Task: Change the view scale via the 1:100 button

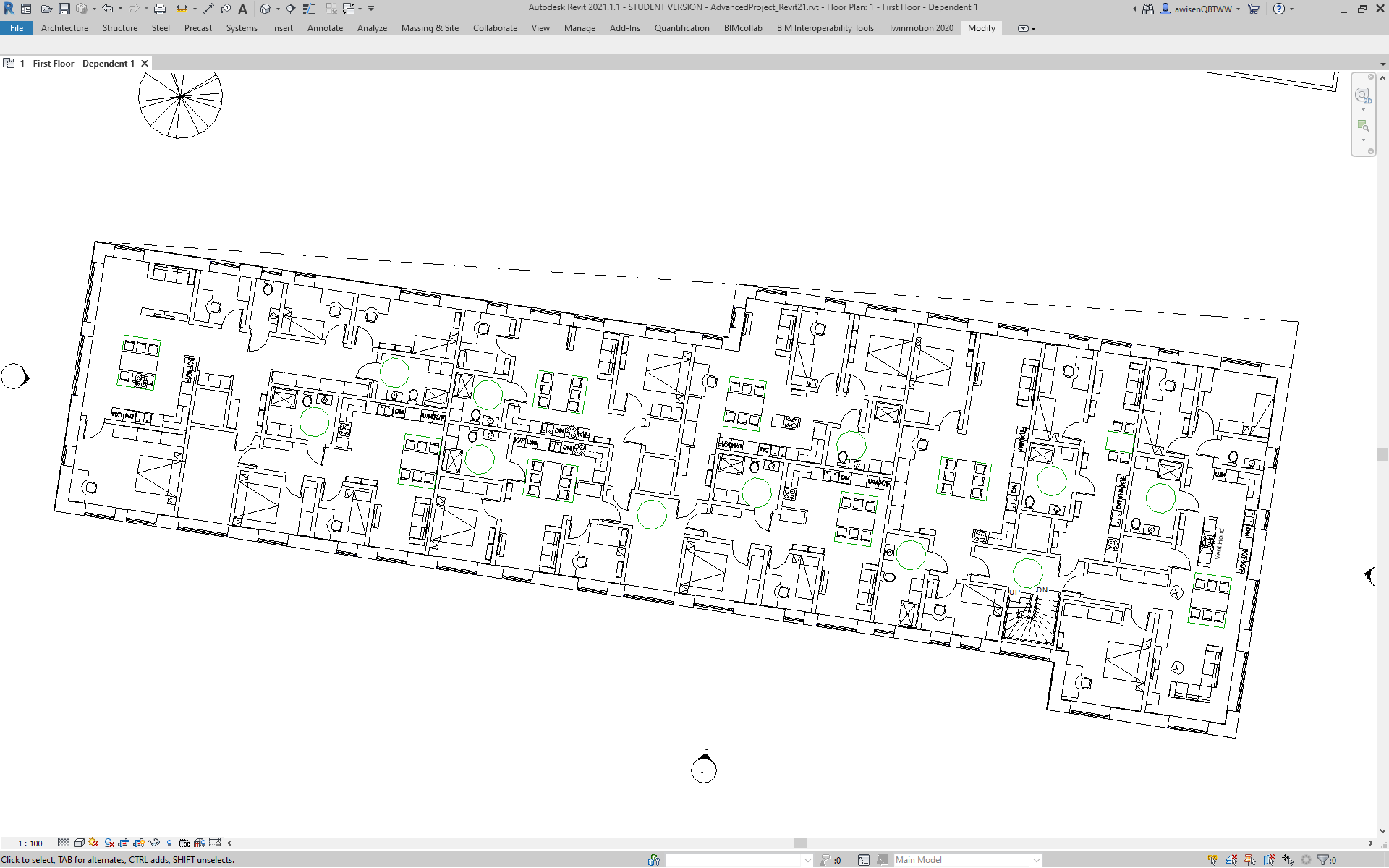Action: click(x=29, y=843)
